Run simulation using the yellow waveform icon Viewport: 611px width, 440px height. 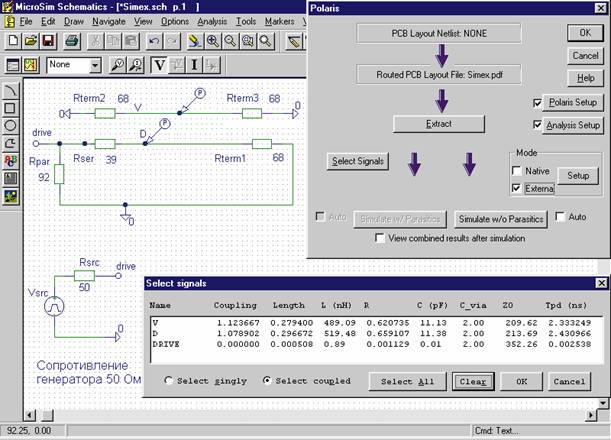click(x=31, y=65)
